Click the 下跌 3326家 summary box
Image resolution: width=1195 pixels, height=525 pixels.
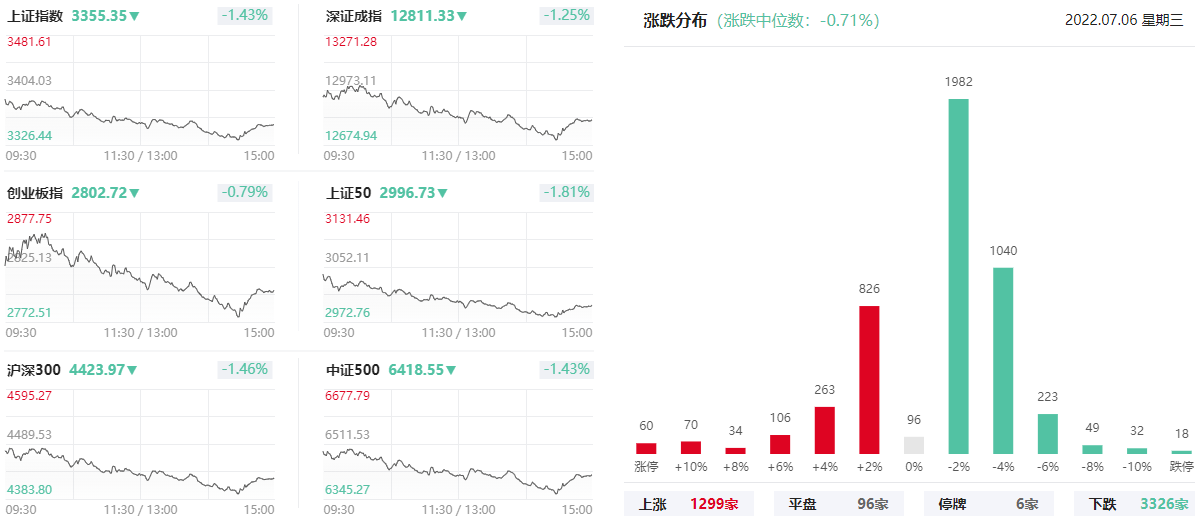click(x=1136, y=504)
